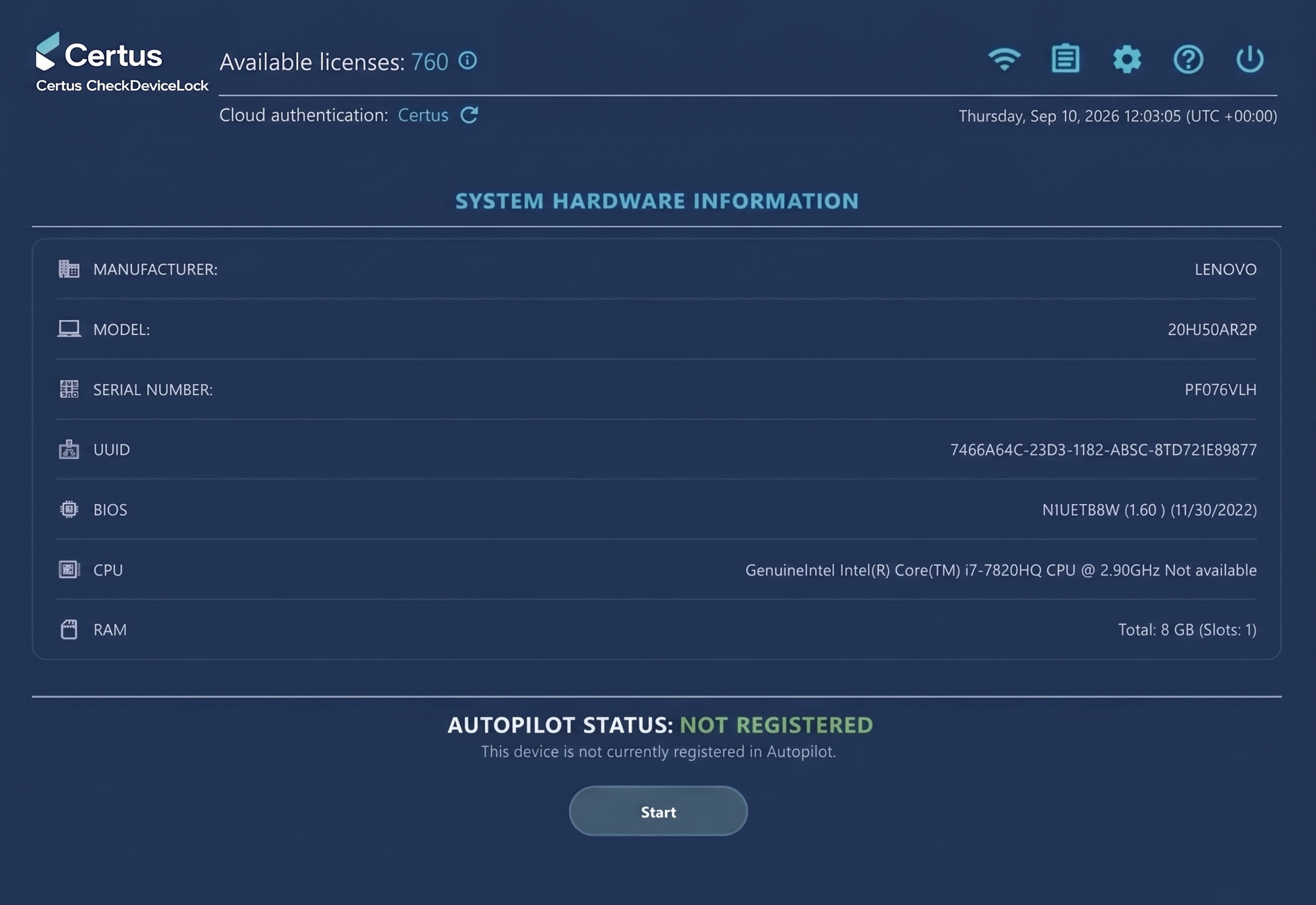Click the Manufacturer building icon

point(69,269)
